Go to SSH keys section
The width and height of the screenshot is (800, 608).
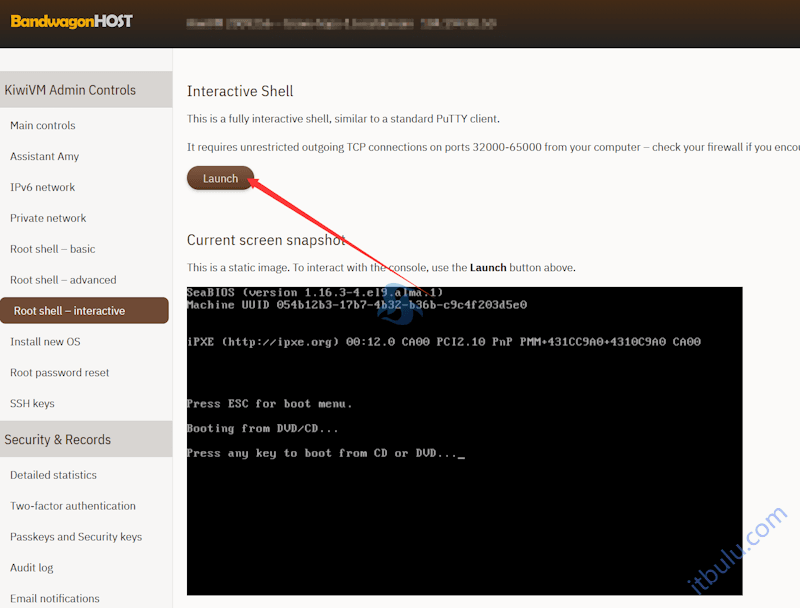[x=32, y=404]
